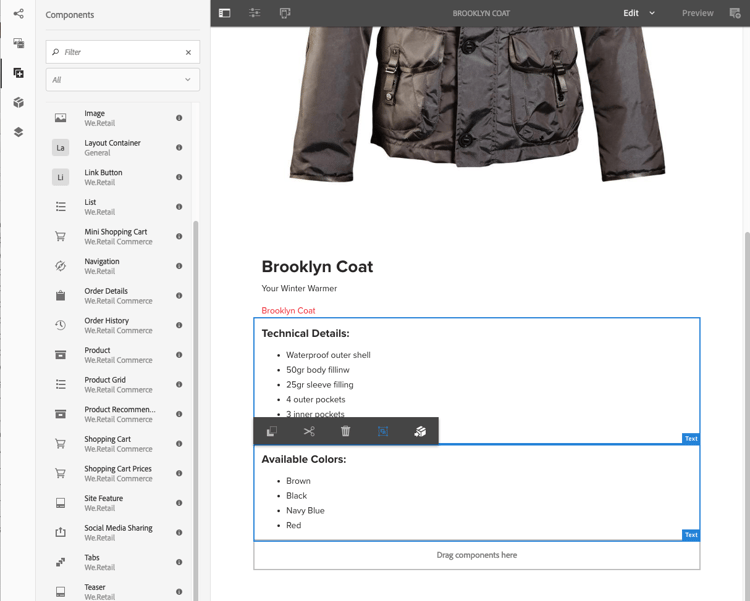Select the Product component row
The width and height of the screenshot is (750, 601).
point(119,355)
